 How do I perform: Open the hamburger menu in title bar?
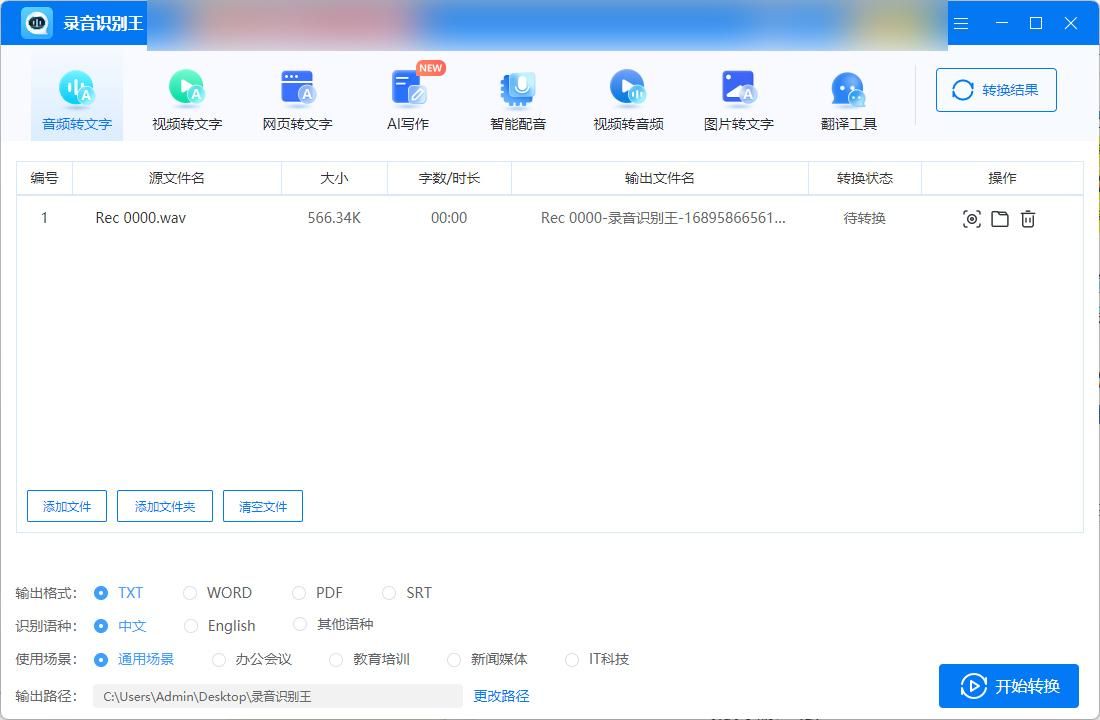point(961,23)
